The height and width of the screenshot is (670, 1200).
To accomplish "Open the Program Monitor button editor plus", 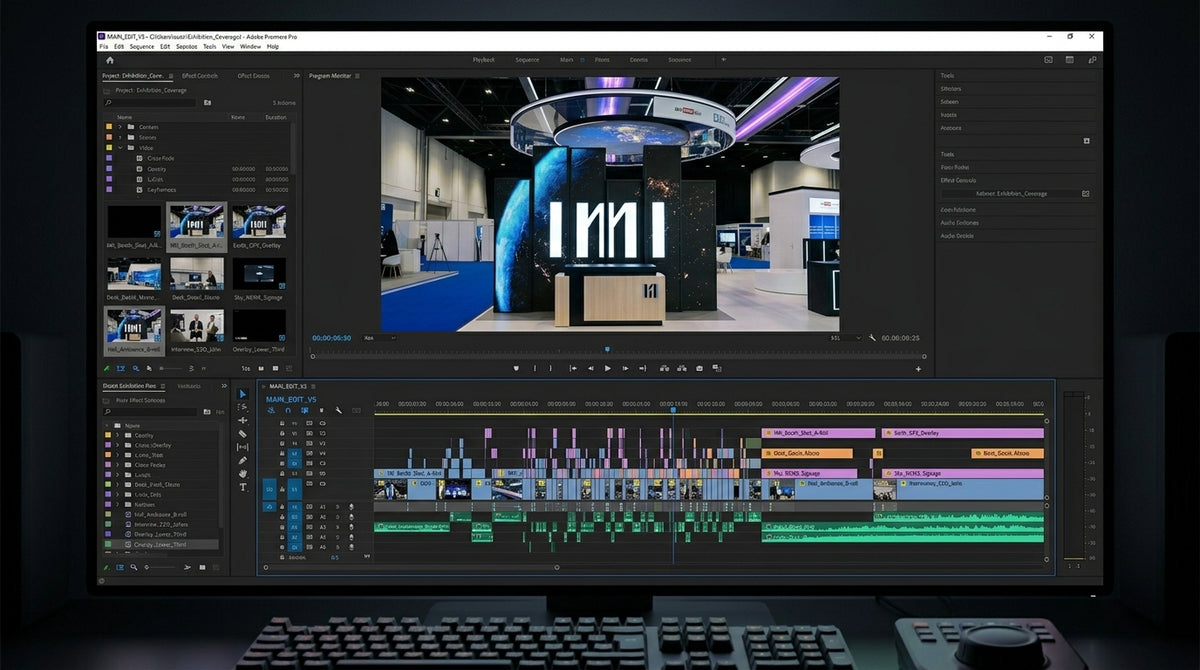I will (x=918, y=368).
